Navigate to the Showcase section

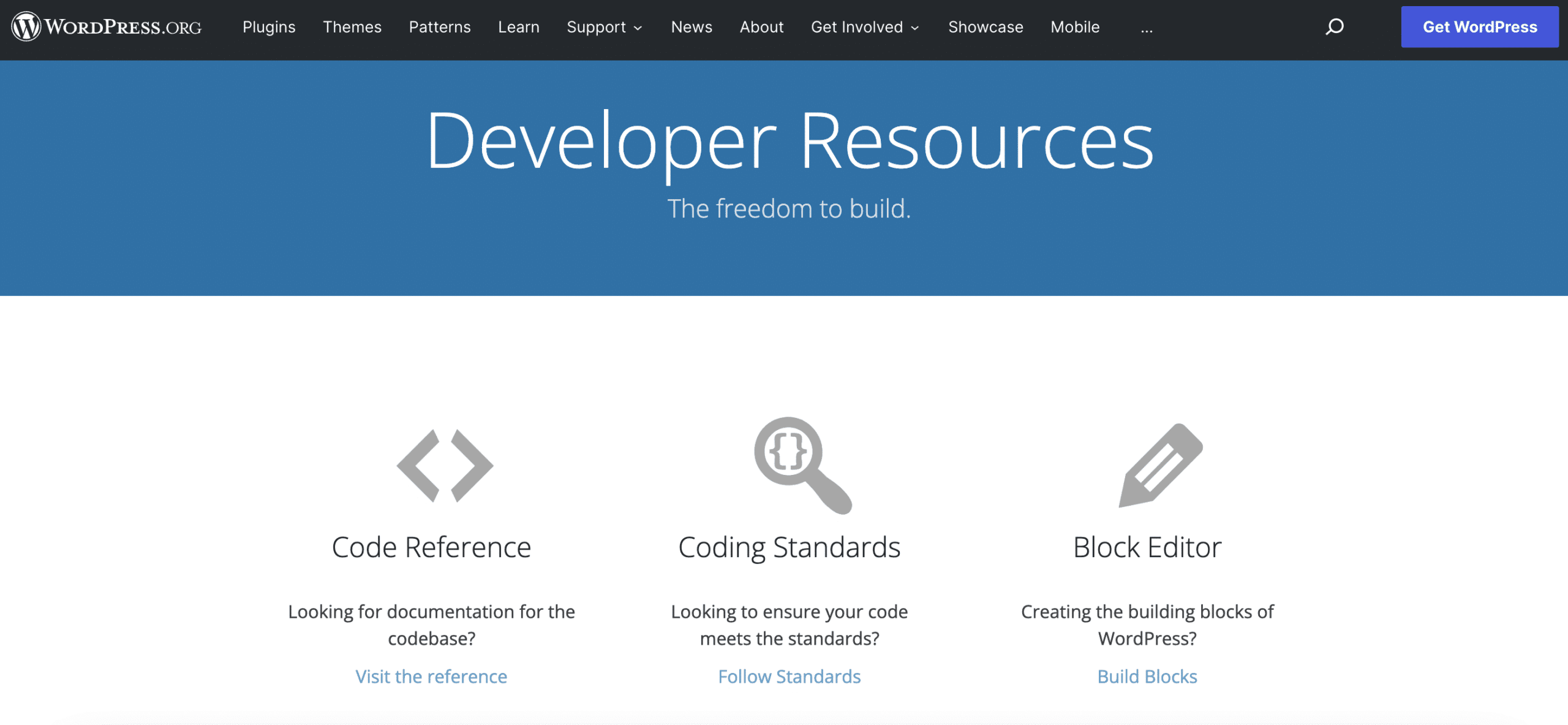pos(985,27)
